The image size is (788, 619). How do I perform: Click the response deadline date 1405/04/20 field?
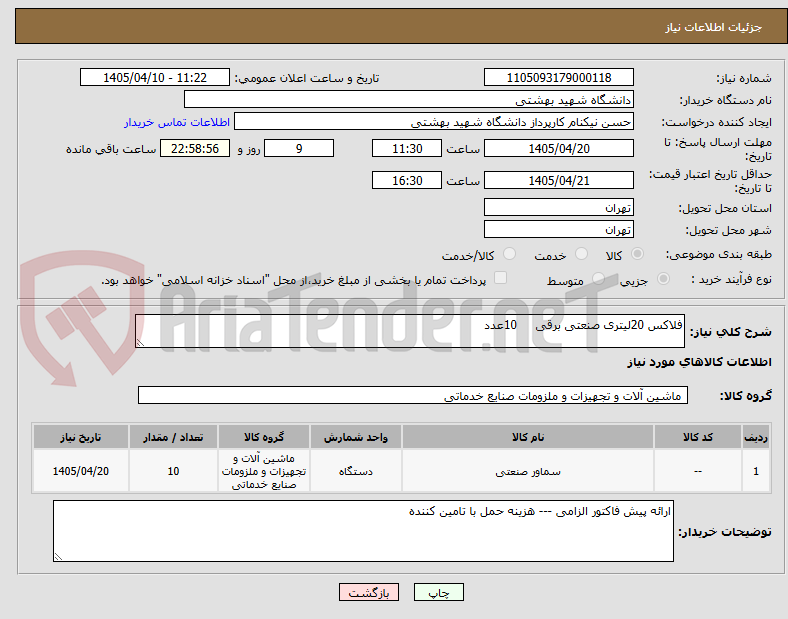click(558, 149)
